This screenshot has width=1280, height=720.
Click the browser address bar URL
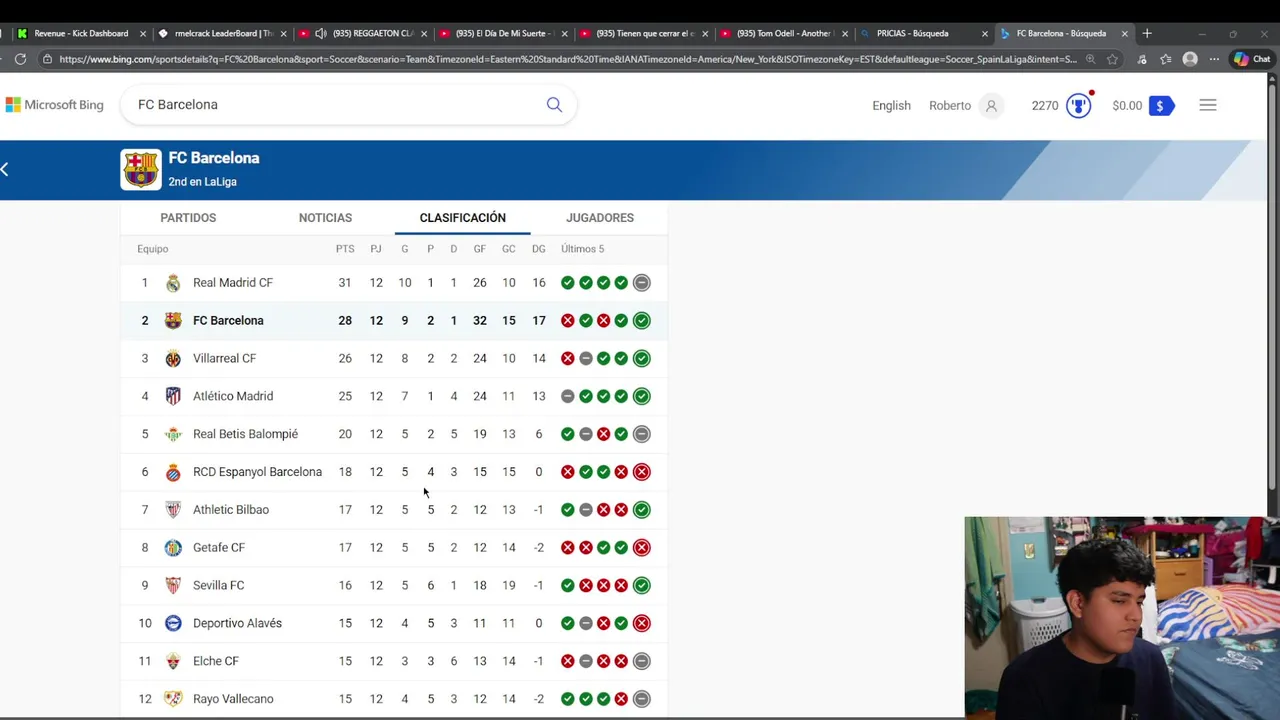(x=568, y=59)
